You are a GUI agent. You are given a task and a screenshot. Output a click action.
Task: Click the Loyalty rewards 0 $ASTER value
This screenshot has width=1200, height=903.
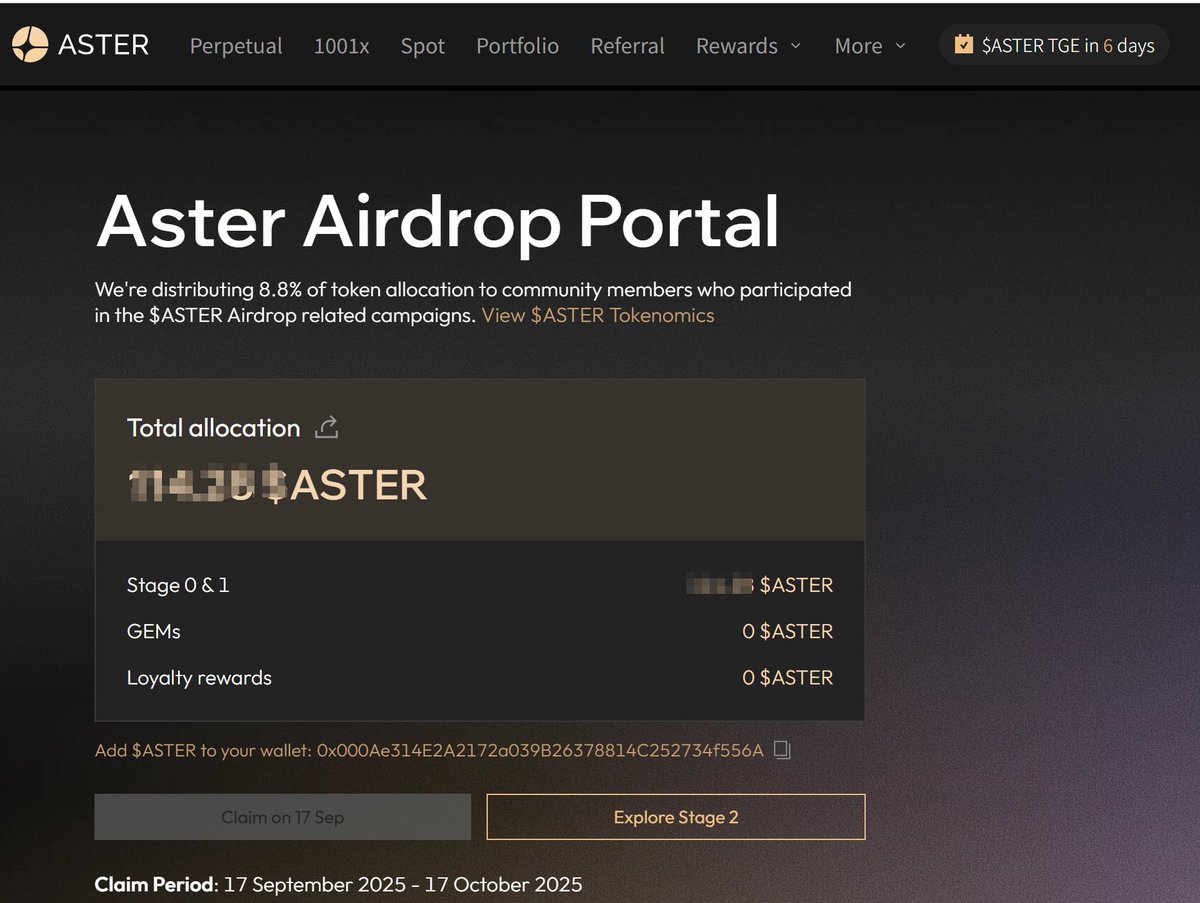[x=787, y=678]
